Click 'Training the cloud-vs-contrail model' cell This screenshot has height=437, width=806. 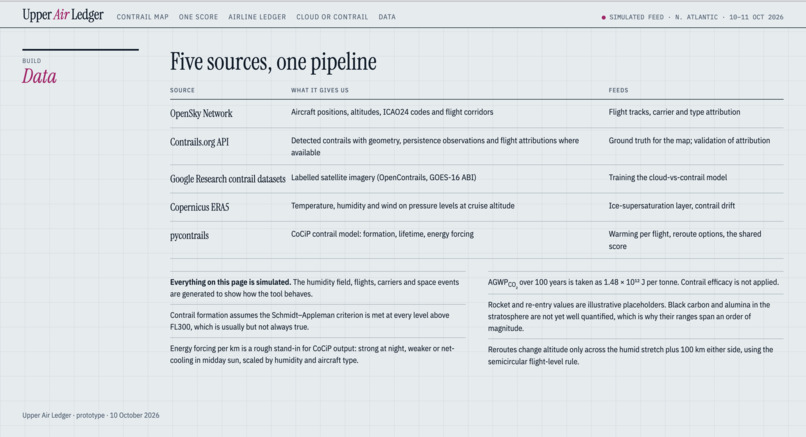(x=668, y=177)
